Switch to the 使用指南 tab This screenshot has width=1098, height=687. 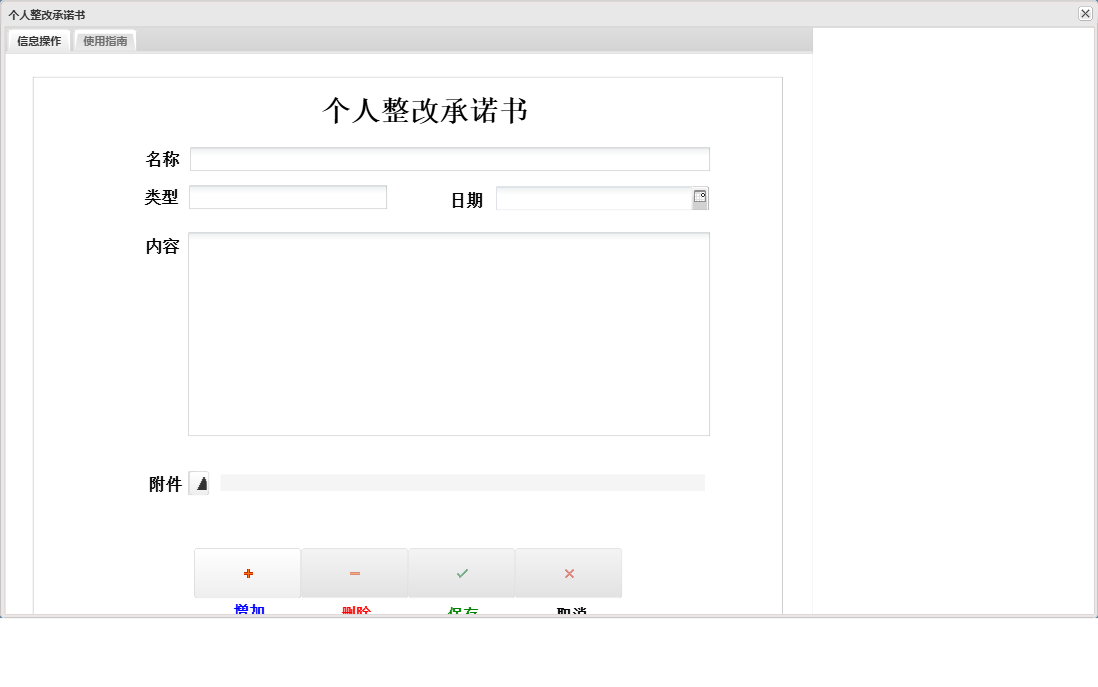(x=104, y=40)
